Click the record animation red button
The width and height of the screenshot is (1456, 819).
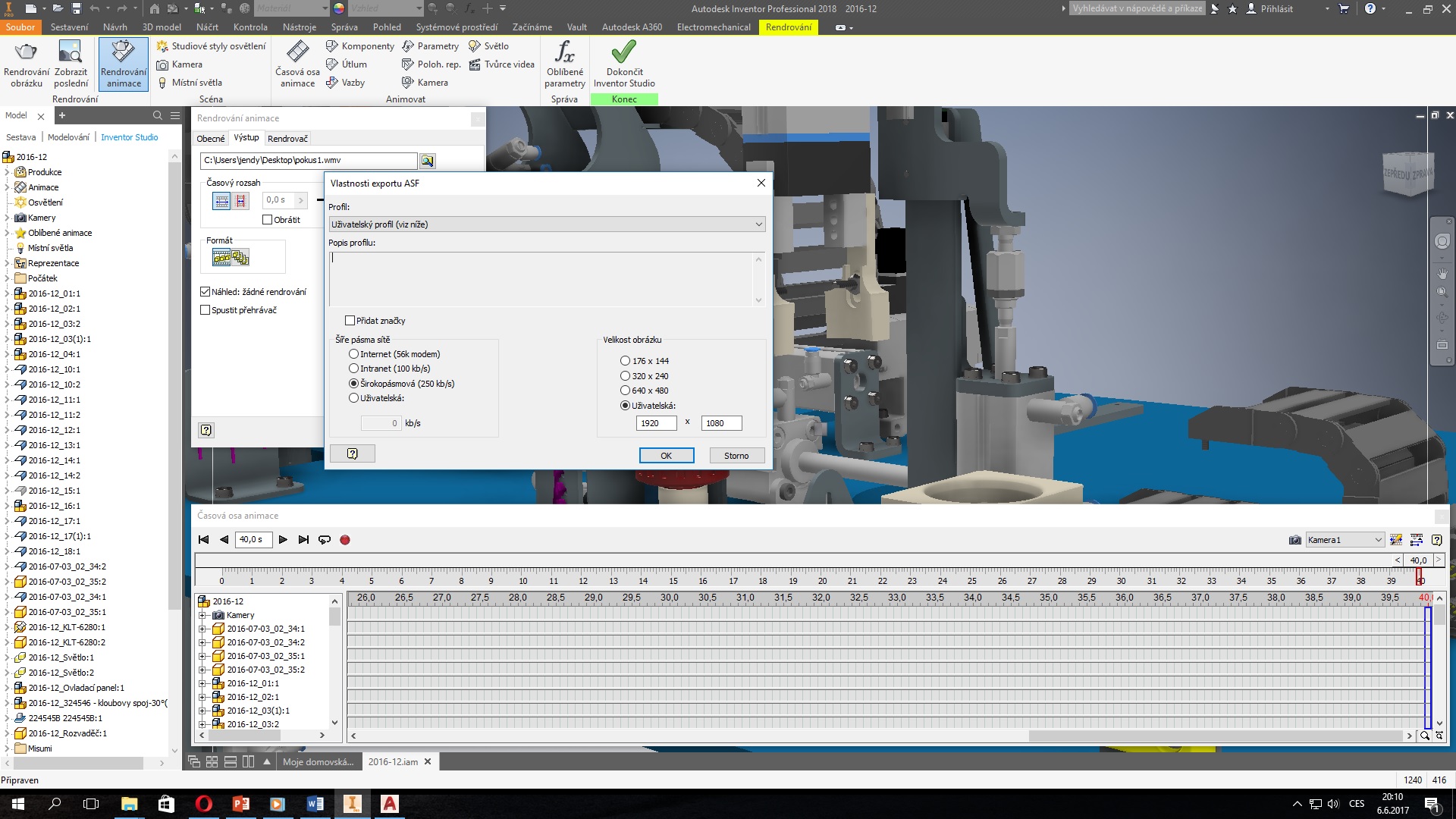tap(345, 540)
